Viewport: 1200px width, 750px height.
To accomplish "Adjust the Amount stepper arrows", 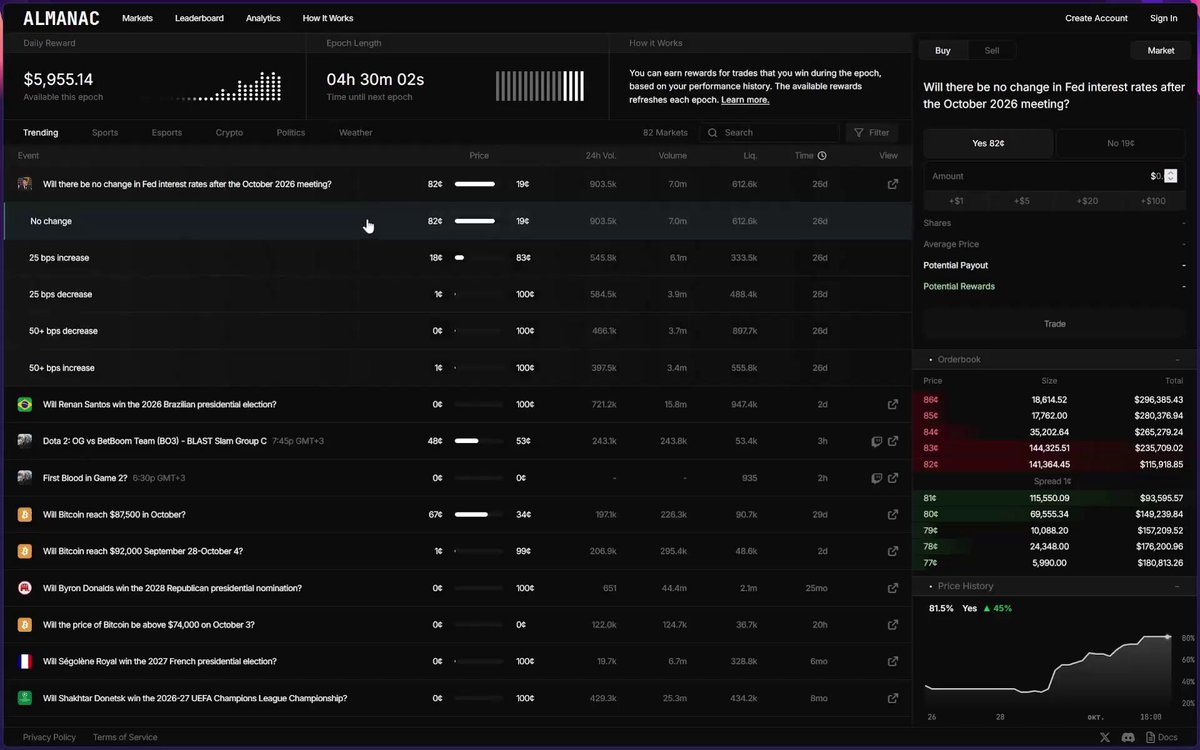I will [x=1171, y=176].
